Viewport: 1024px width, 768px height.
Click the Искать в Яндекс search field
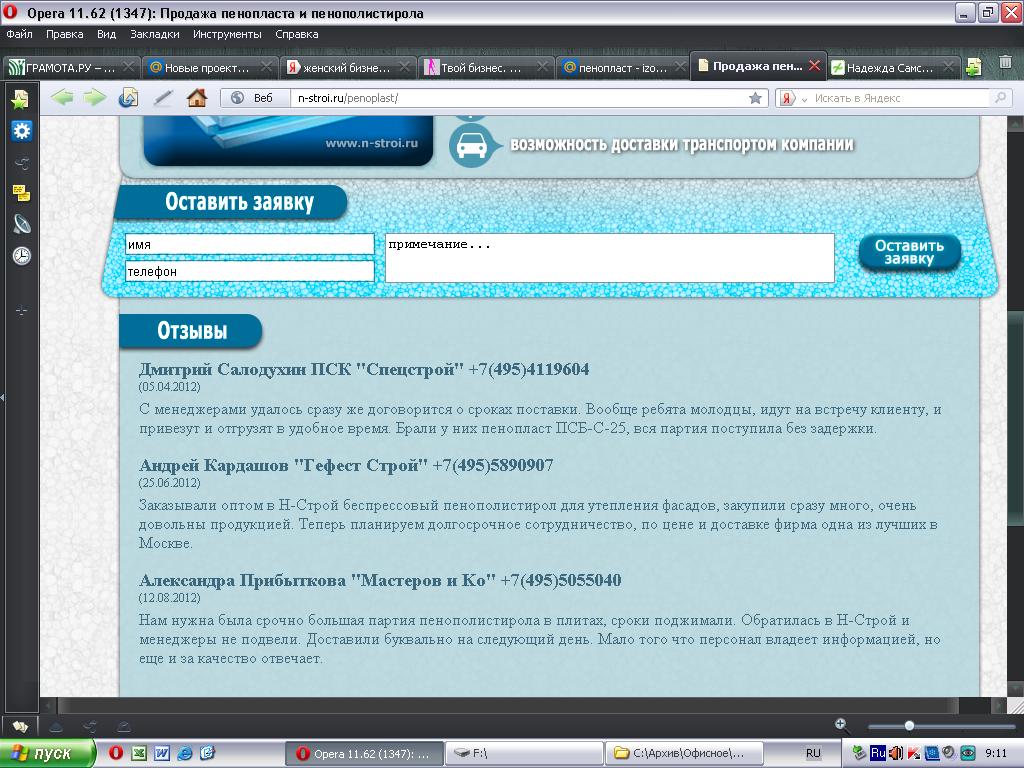pos(900,98)
